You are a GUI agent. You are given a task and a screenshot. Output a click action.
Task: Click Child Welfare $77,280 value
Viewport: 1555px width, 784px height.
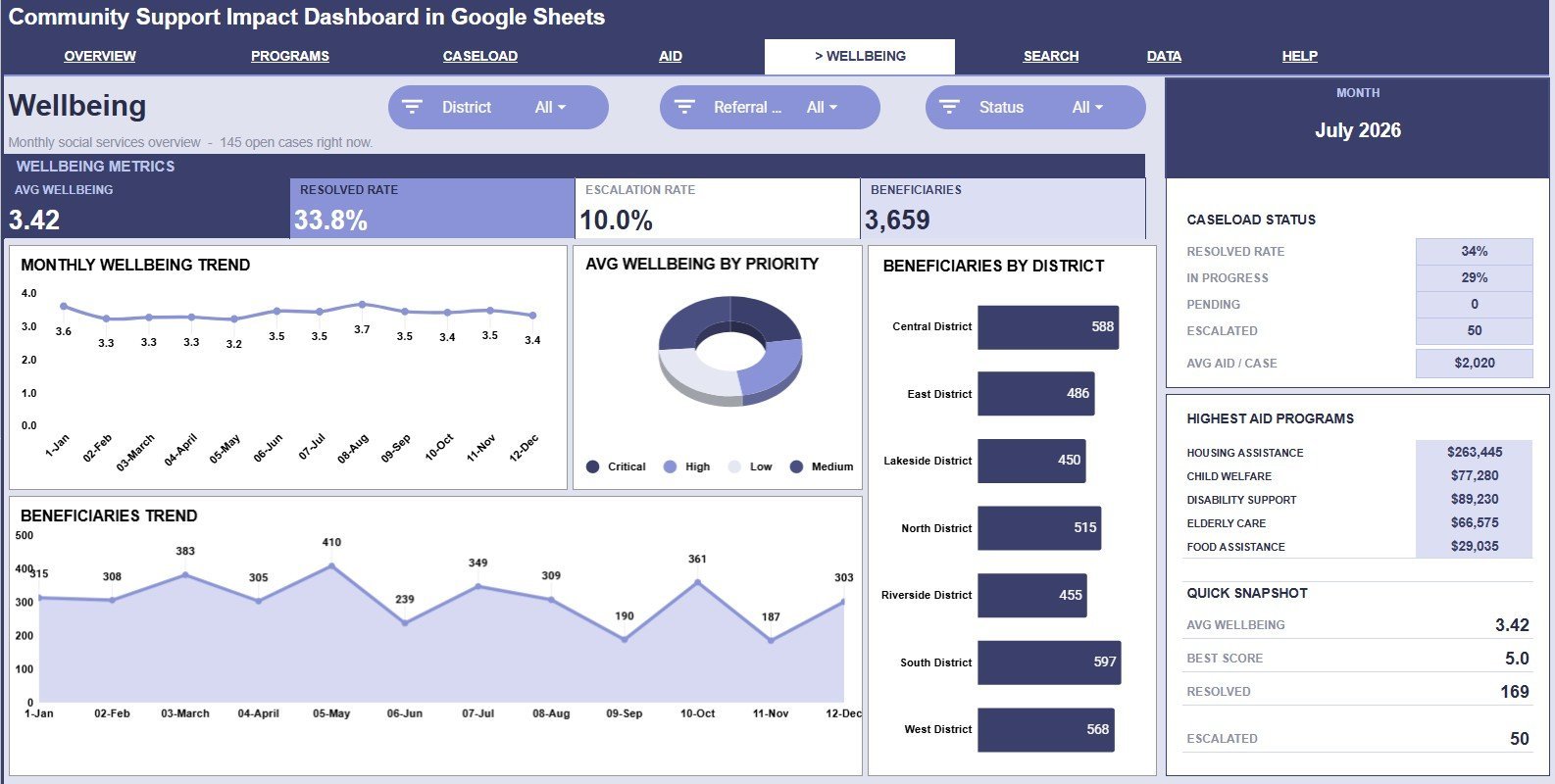[1474, 475]
